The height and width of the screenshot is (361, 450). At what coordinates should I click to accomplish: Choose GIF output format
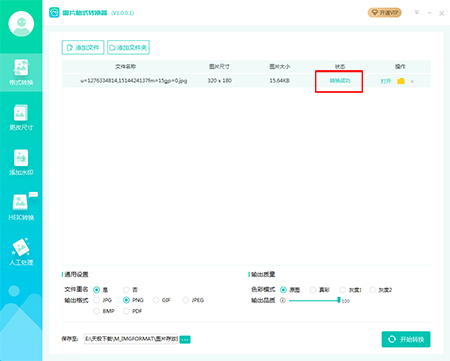click(156, 300)
